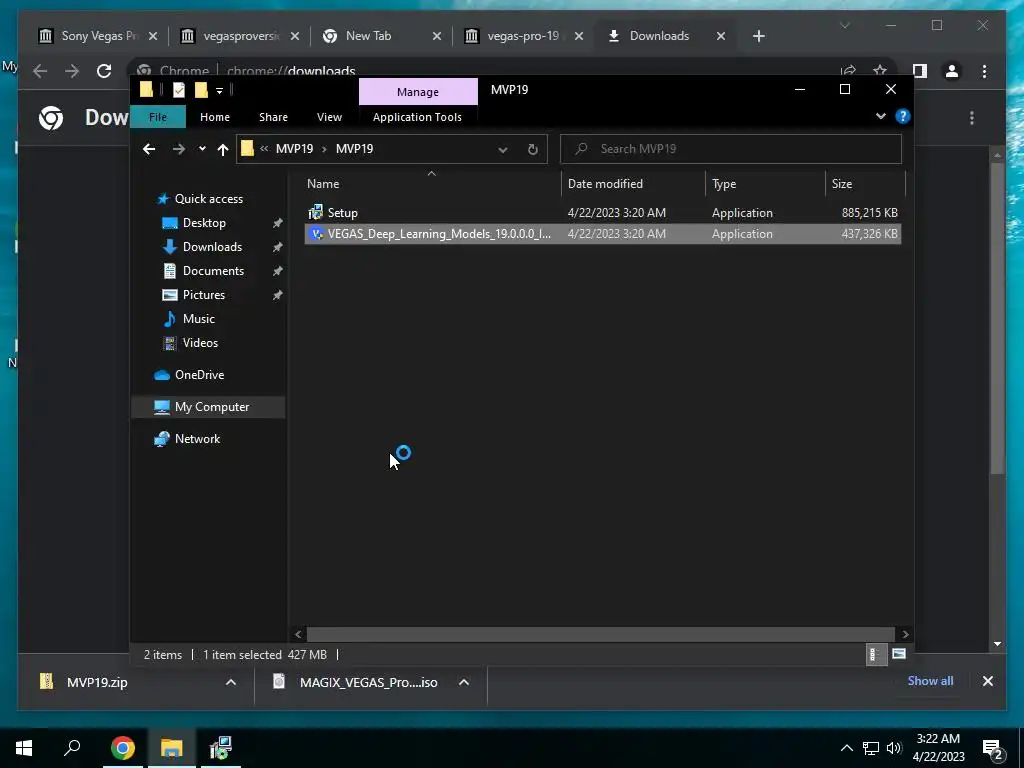Switch to vegas-pro-19 Chrome tab
Image resolution: width=1024 pixels, height=768 pixels.
[524, 36]
